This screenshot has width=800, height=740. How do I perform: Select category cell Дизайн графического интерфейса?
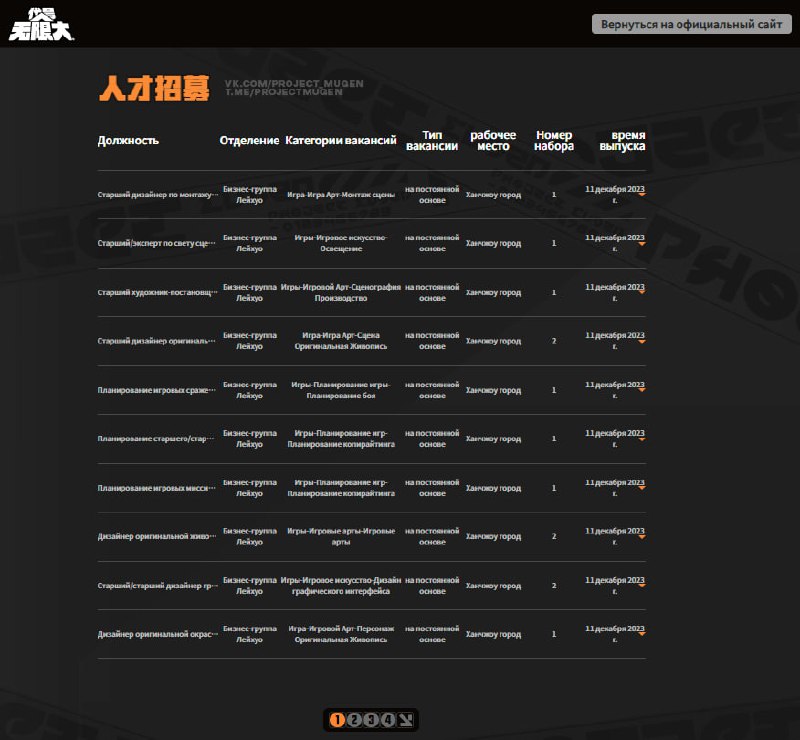coord(341,585)
